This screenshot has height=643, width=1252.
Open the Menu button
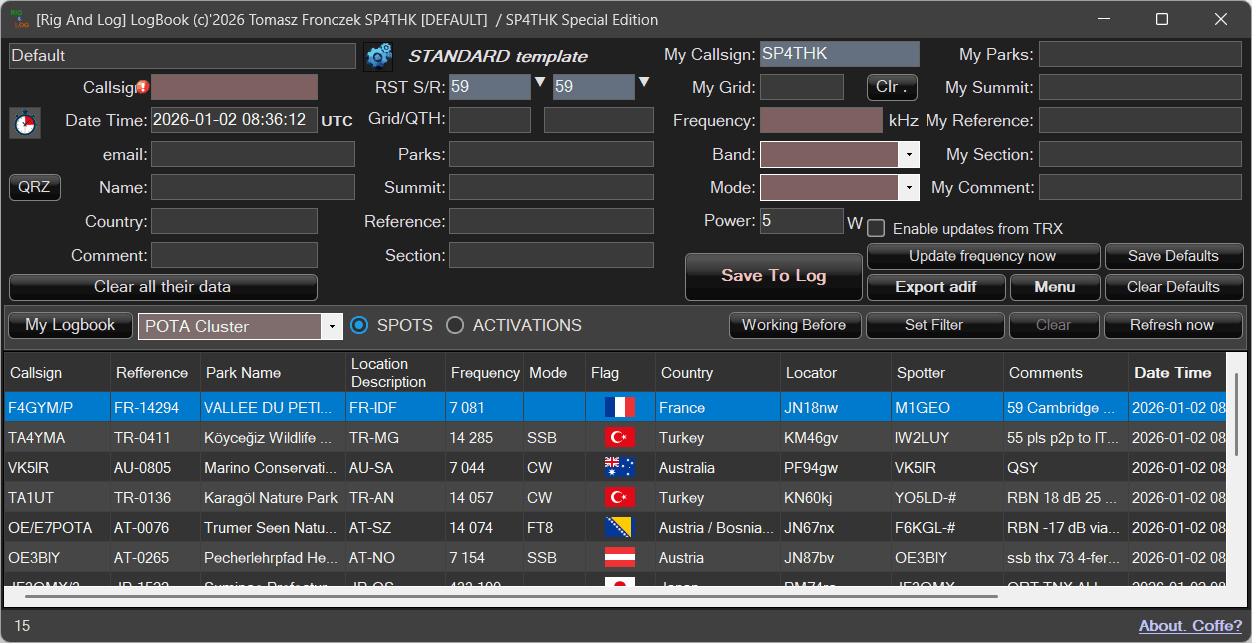pyautogui.click(x=1054, y=287)
